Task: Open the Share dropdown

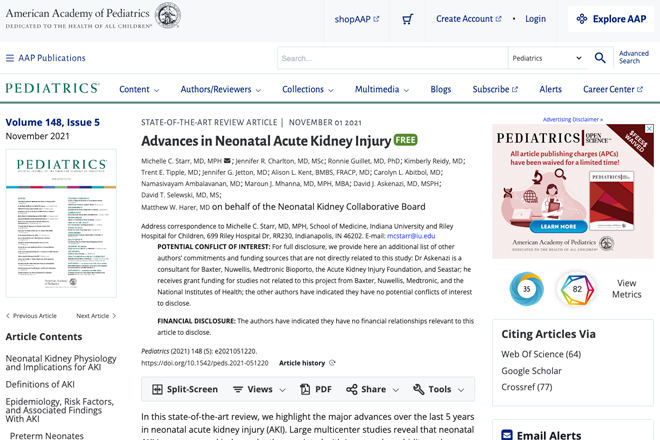Action: pos(373,389)
